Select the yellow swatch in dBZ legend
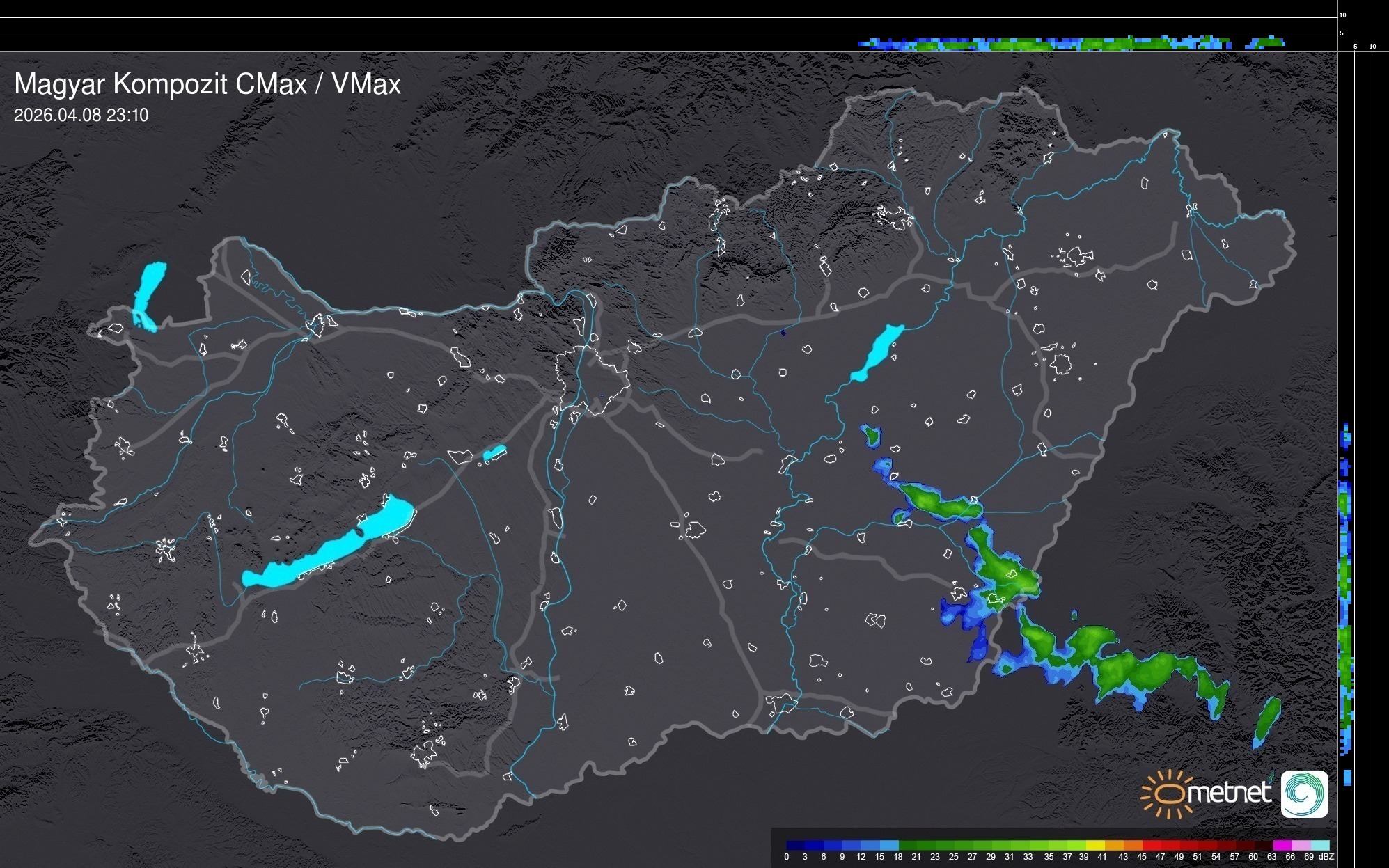Screen dimensions: 1389x868 click(1097, 845)
